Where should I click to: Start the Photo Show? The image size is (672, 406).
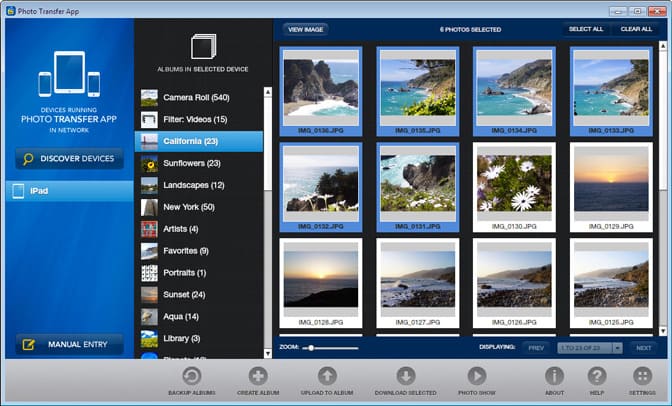(477, 376)
